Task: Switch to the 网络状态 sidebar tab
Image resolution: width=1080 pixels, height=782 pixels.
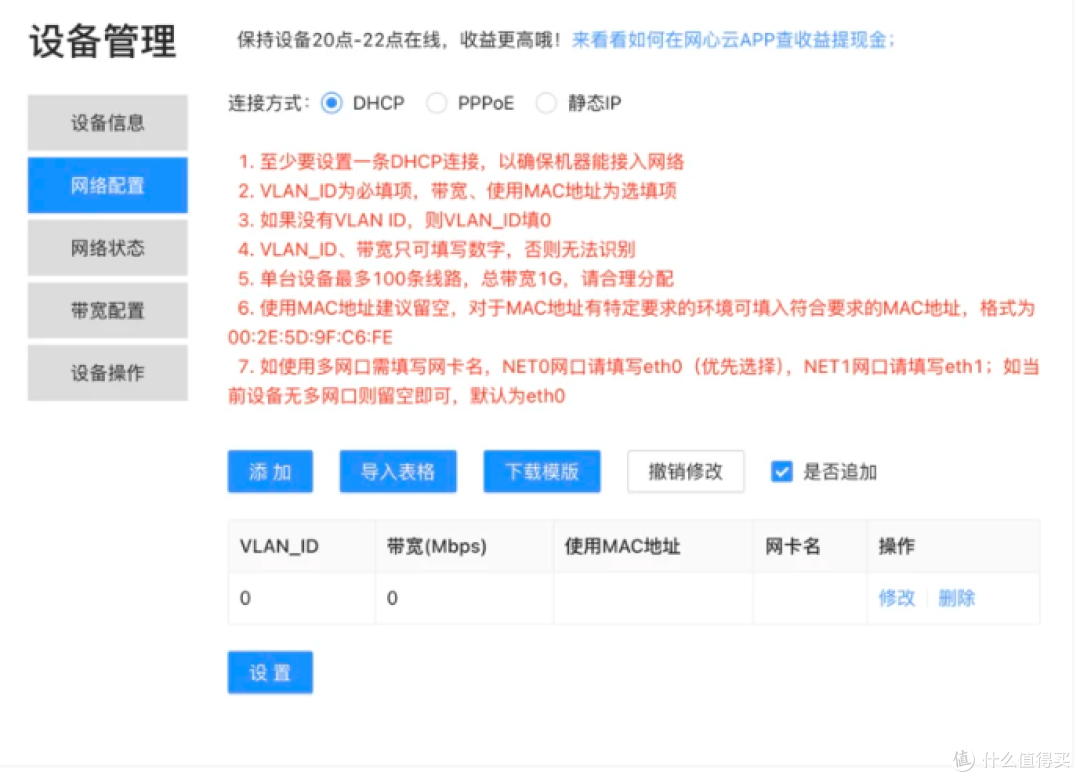Action: (107, 248)
